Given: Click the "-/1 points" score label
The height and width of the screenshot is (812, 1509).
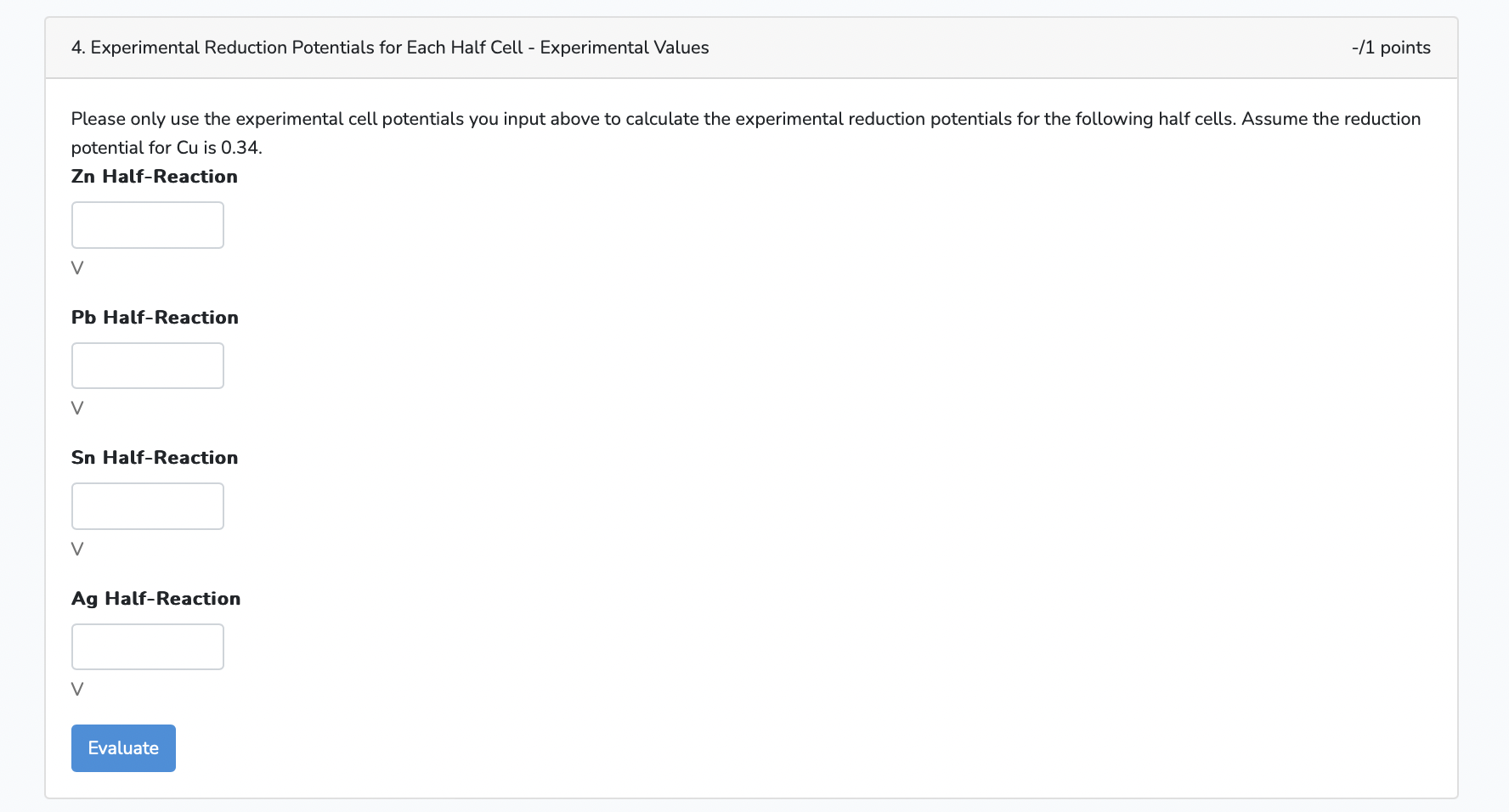Looking at the screenshot, I should (1390, 48).
